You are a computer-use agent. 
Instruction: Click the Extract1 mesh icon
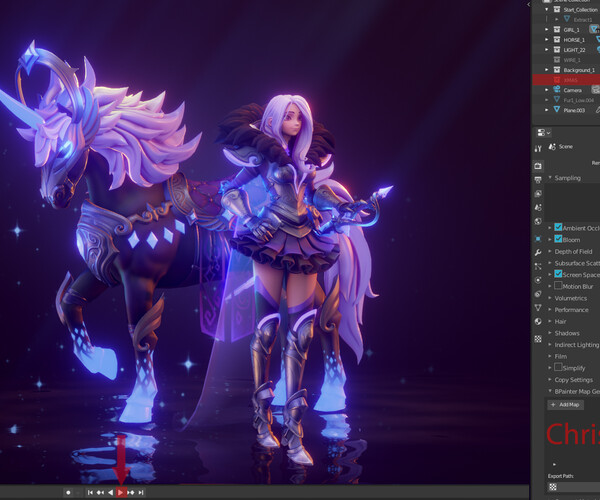[x=567, y=19]
